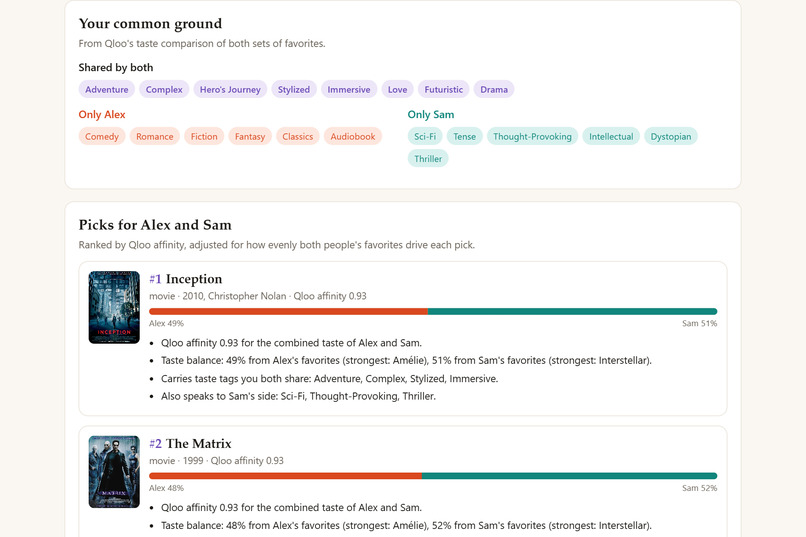Click Inception's Alex/Sam taste balance bar
Screen dimensions: 806x537
(433, 311)
